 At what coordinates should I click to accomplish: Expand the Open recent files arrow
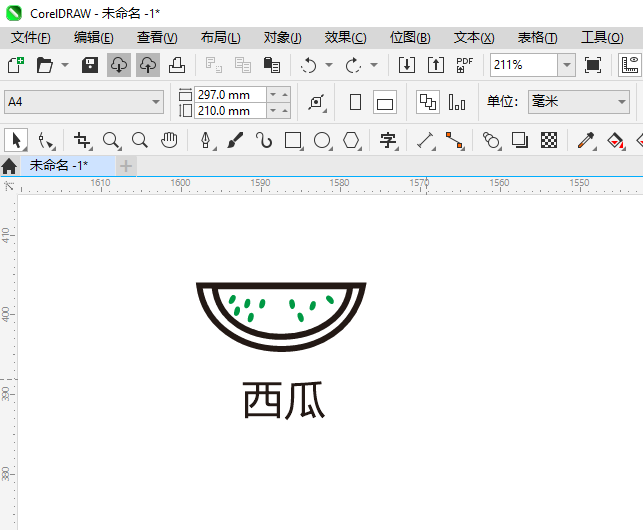click(65, 65)
